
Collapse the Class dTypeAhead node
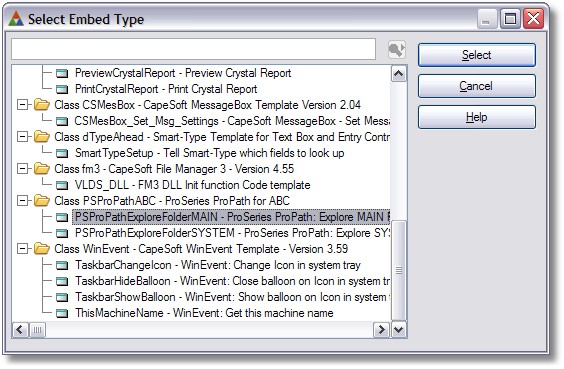[x=22, y=137]
